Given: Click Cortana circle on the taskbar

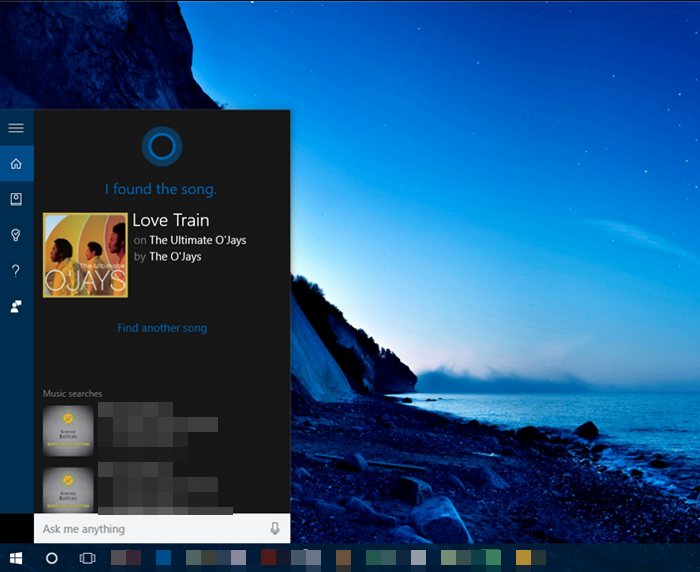Looking at the screenshot, I should pos(52,557).
